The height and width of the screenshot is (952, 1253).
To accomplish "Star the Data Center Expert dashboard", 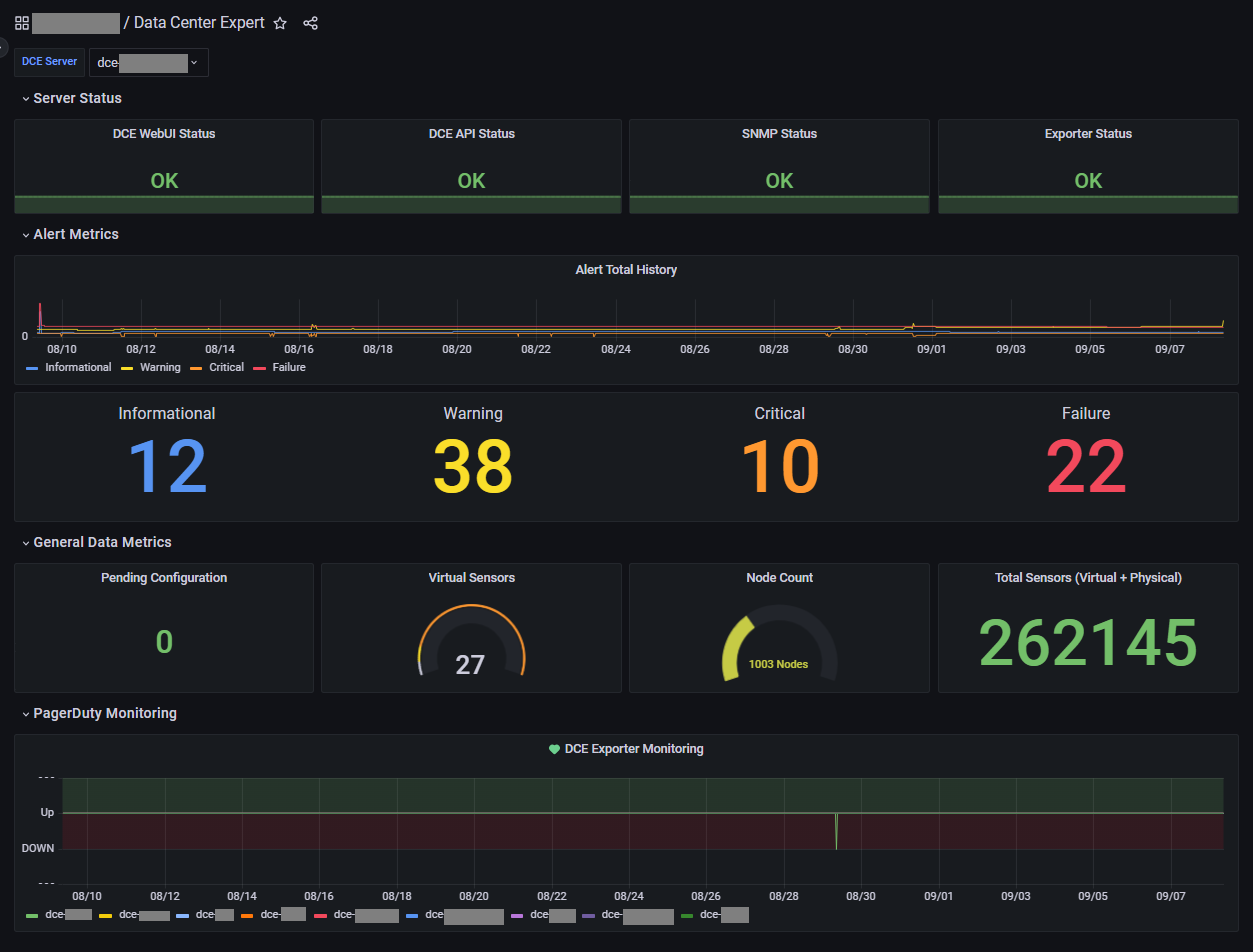I will tap(280, 23).
